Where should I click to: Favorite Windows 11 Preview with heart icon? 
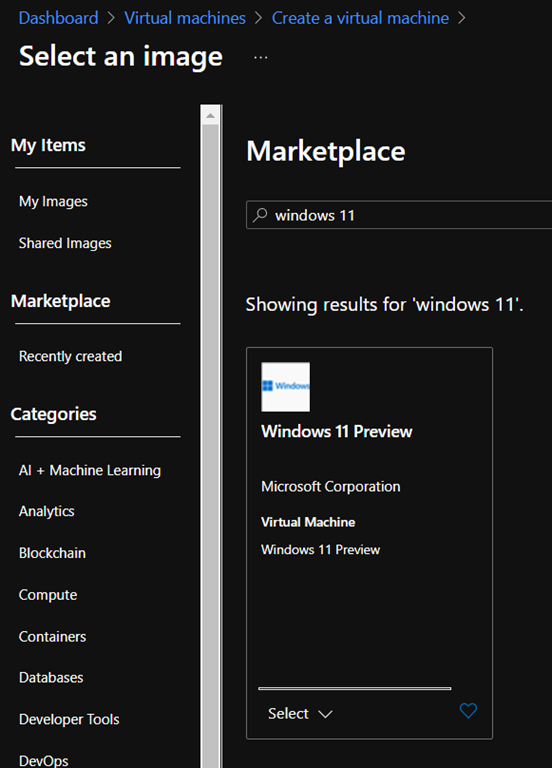pos(468,711)
